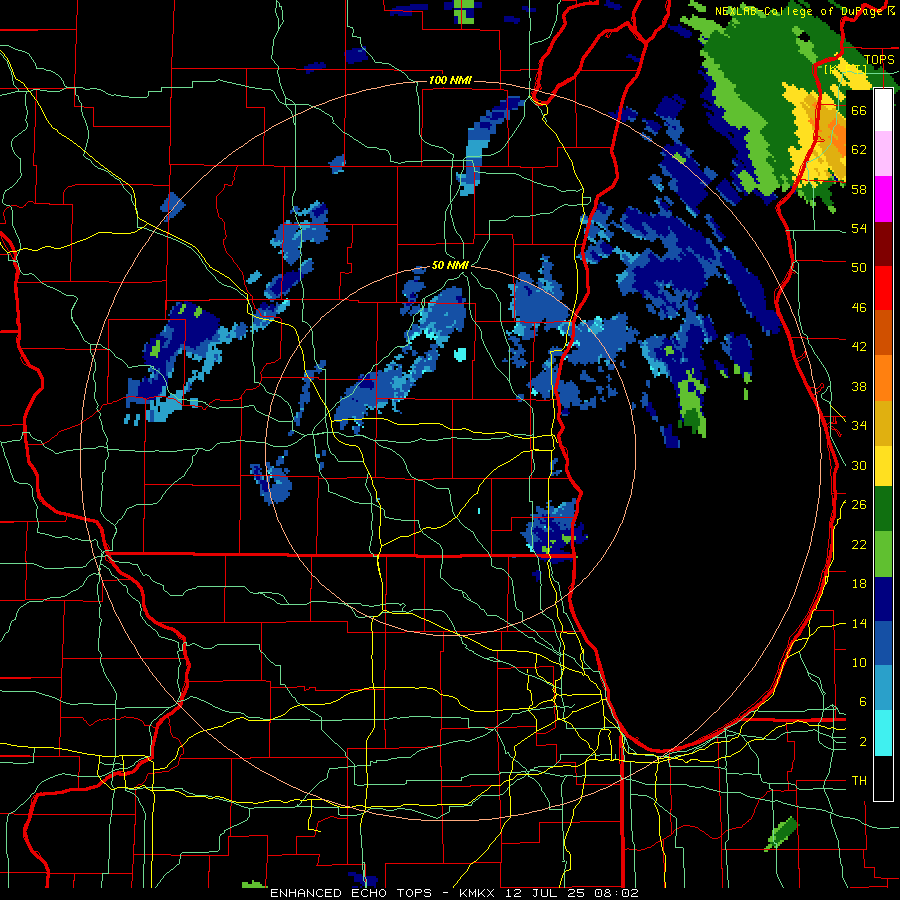
Task: Click the legend value '50'
Action: point(859,267)
